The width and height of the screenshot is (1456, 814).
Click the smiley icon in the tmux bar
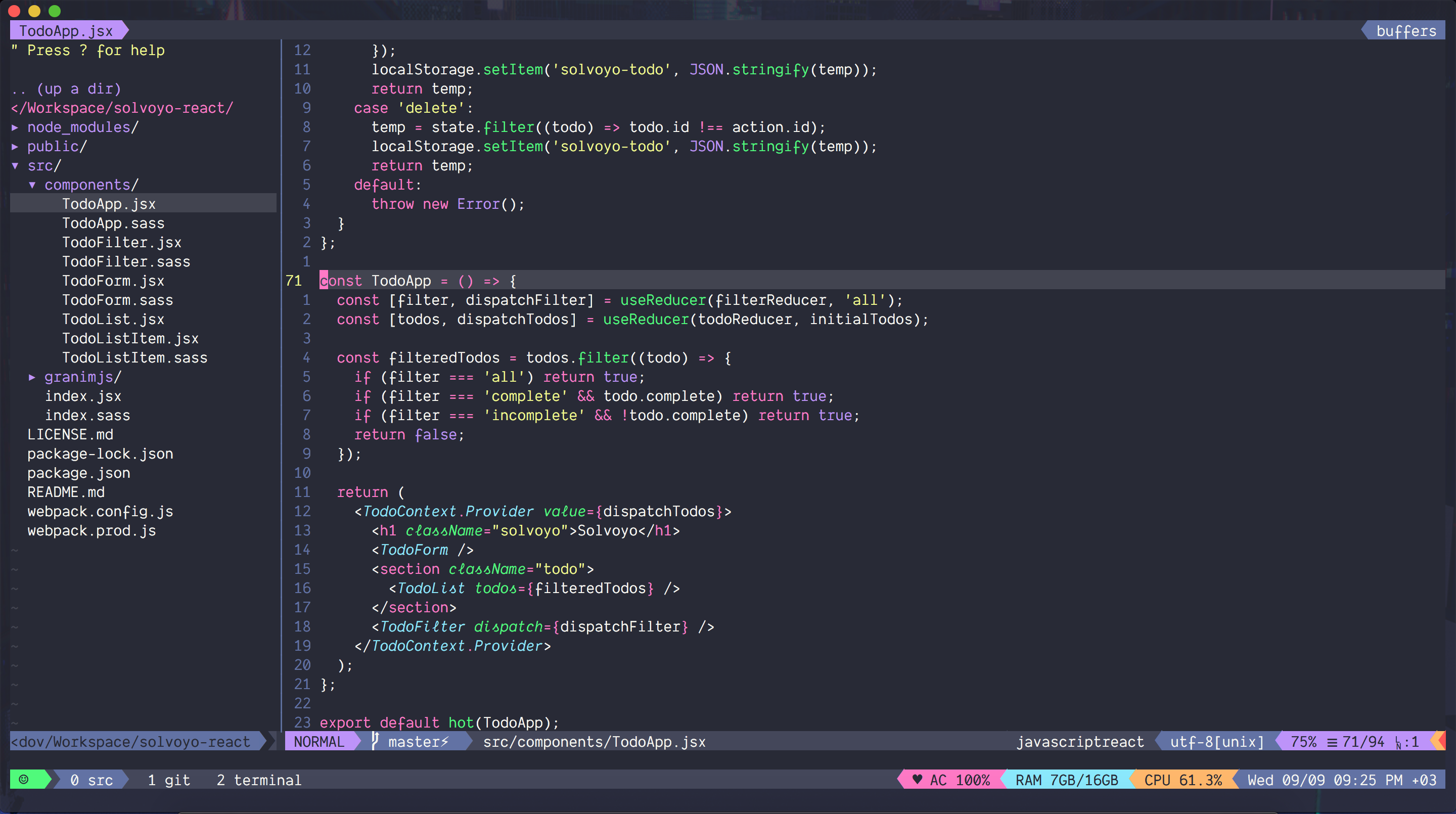pyautogui.click(x=24, y=780)
